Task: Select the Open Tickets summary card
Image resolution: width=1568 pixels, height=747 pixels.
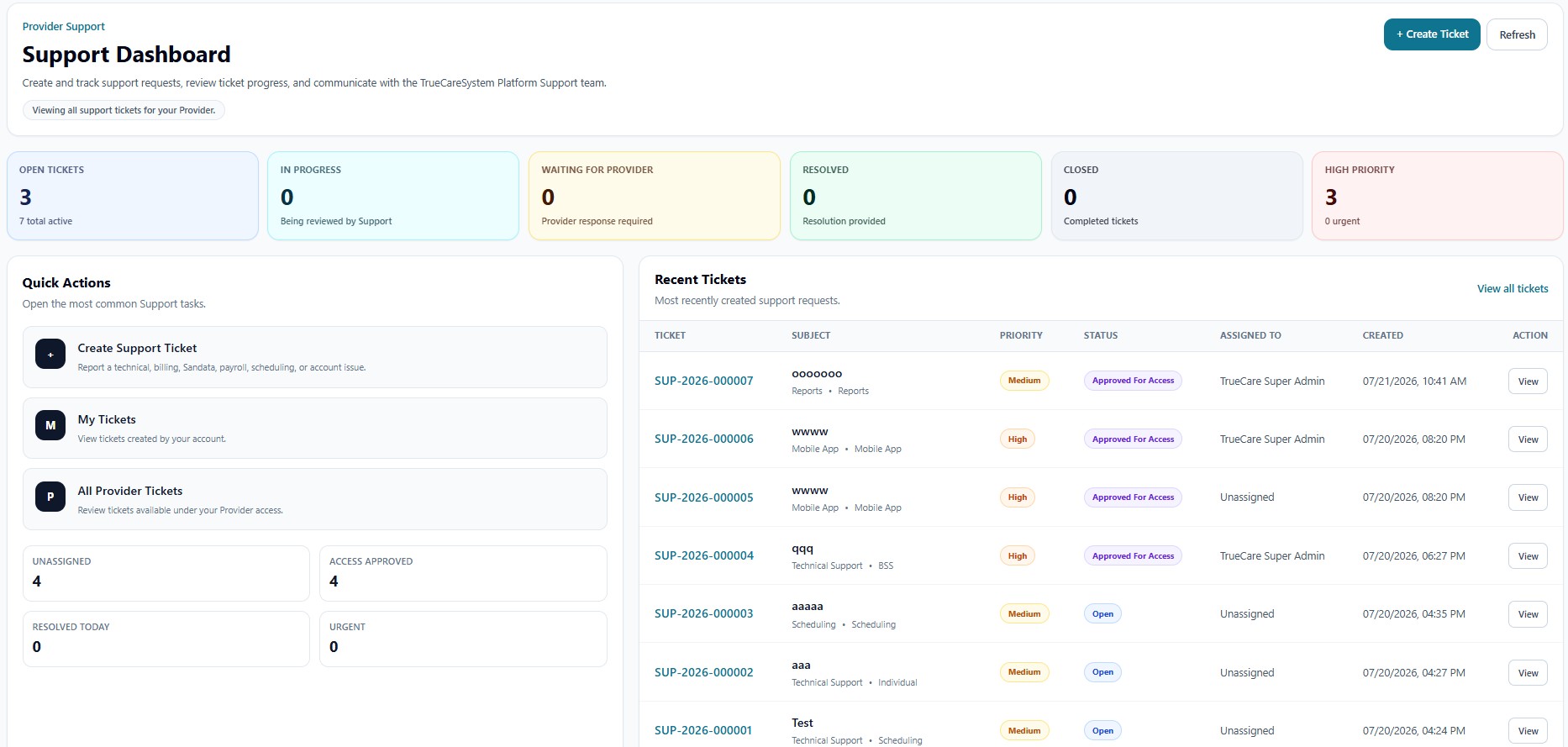Action: (133, 196)
